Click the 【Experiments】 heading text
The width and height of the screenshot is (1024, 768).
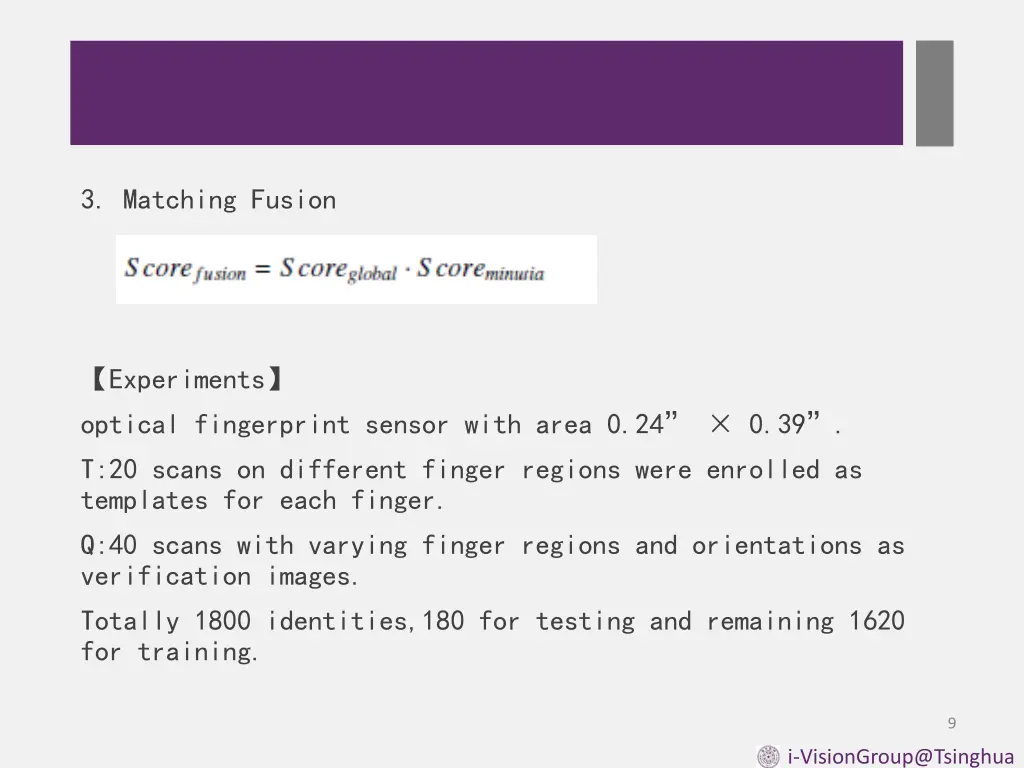pyautogui.click(x=186, y=379)
